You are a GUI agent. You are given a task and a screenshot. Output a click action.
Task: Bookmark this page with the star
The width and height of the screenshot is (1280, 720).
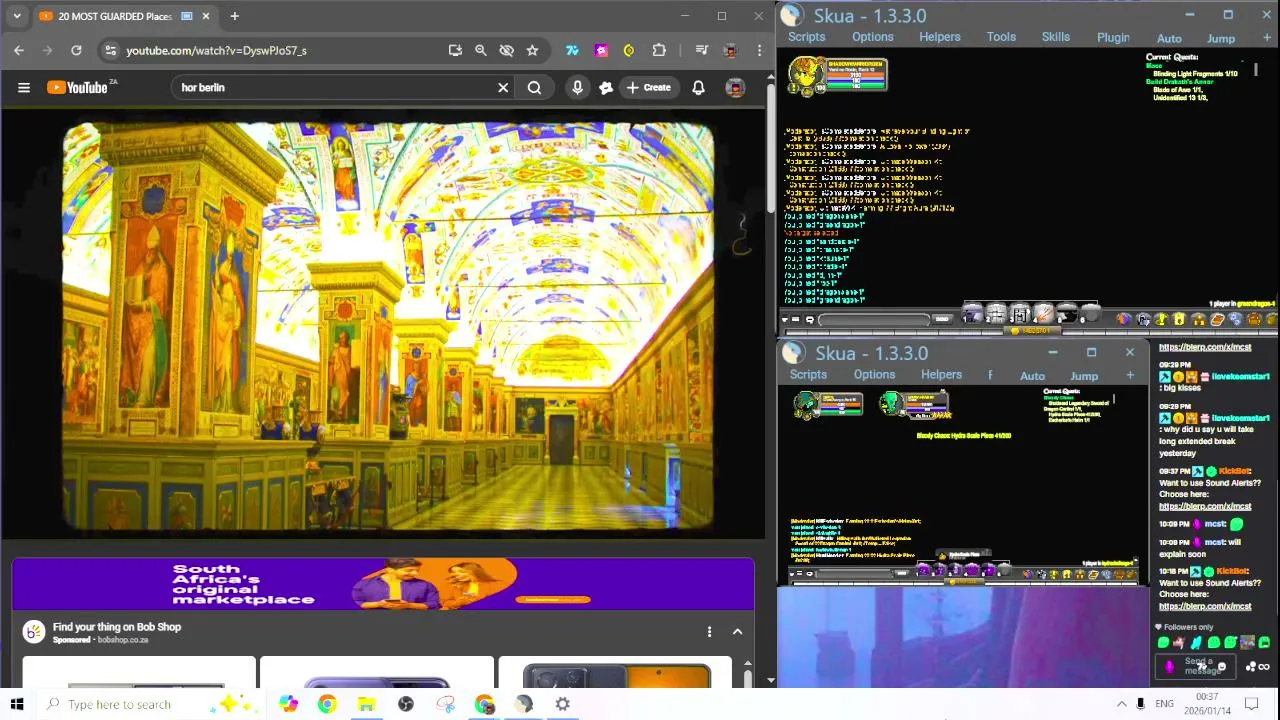coord(532,50)
